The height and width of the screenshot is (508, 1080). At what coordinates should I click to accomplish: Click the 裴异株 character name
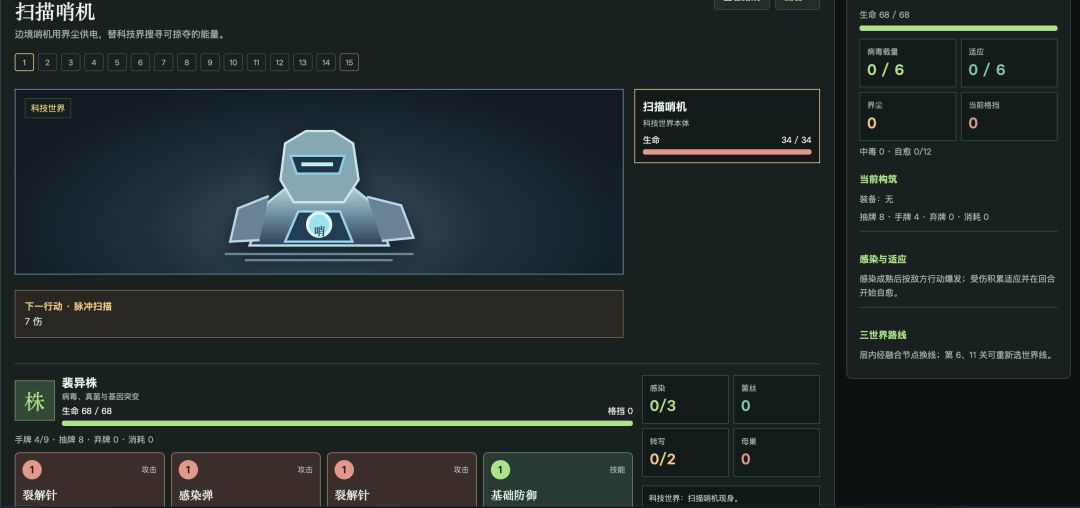[x=79, y=383]
